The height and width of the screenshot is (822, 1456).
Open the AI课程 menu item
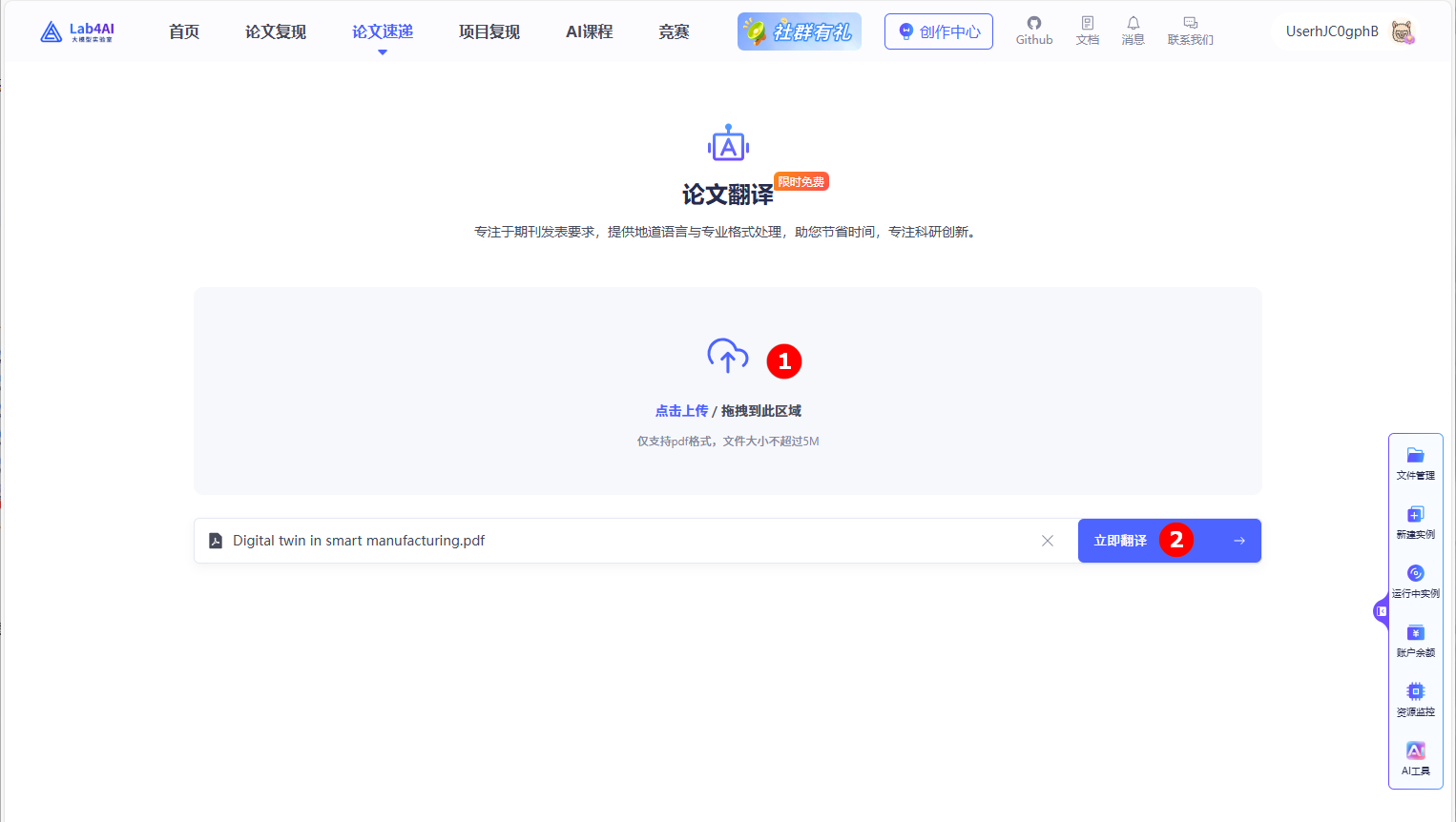tap(589, 31)
